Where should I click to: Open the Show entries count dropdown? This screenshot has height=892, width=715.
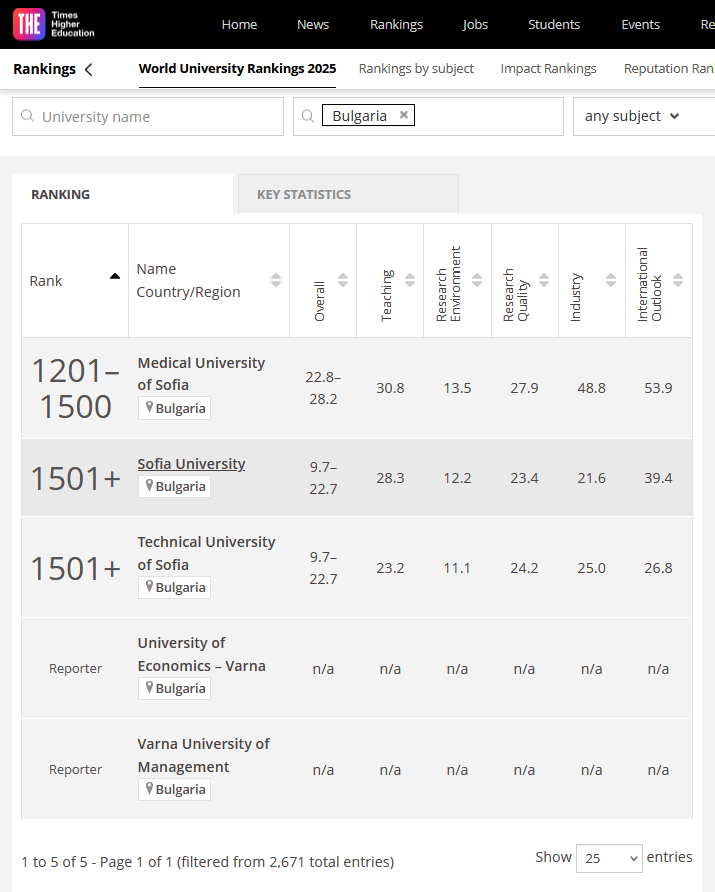click(x=608, y=858)
